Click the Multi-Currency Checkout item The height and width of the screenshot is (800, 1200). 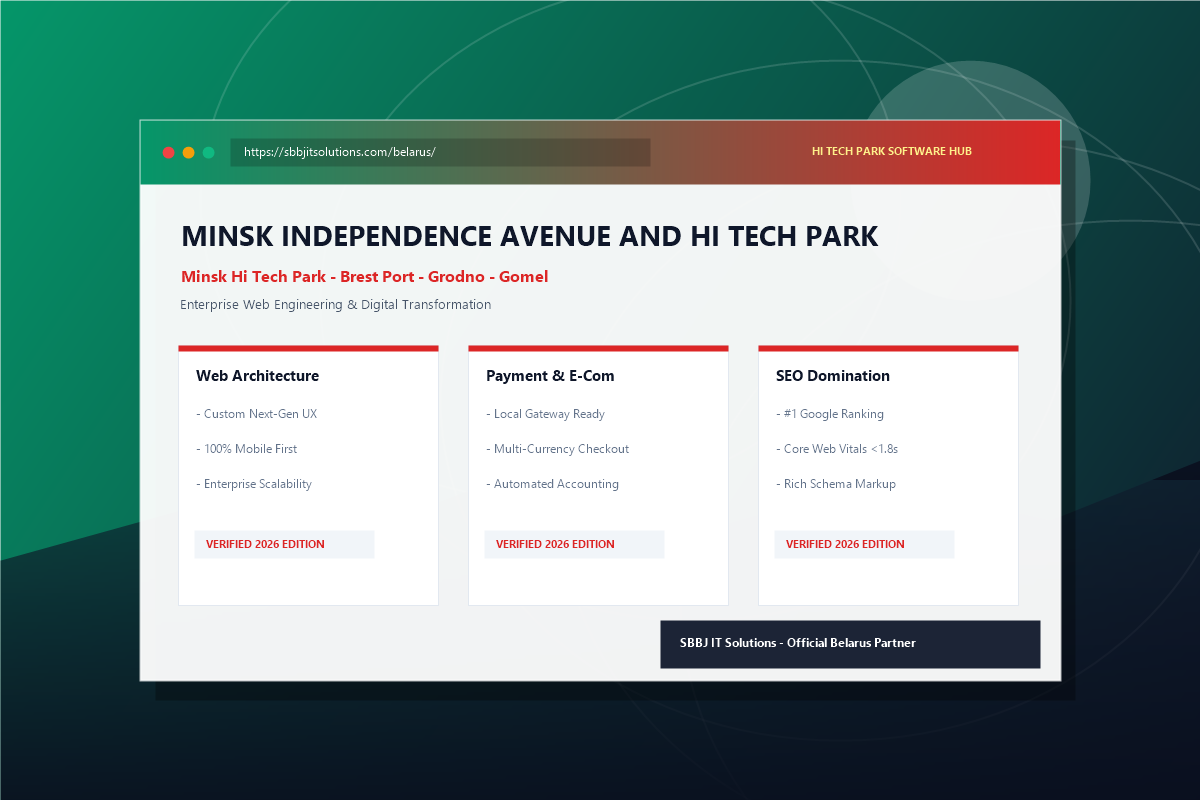coord(558,449)
